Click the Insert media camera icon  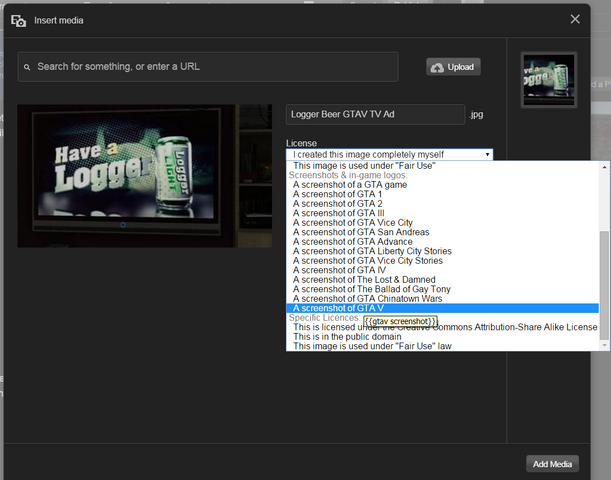(x=18, y=21)
